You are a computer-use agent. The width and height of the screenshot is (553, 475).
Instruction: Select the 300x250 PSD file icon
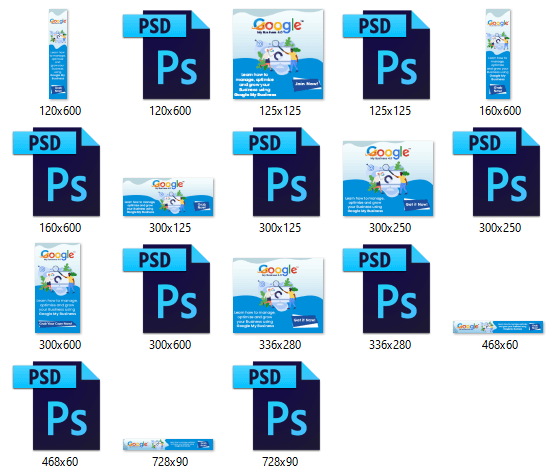(497, 172)
